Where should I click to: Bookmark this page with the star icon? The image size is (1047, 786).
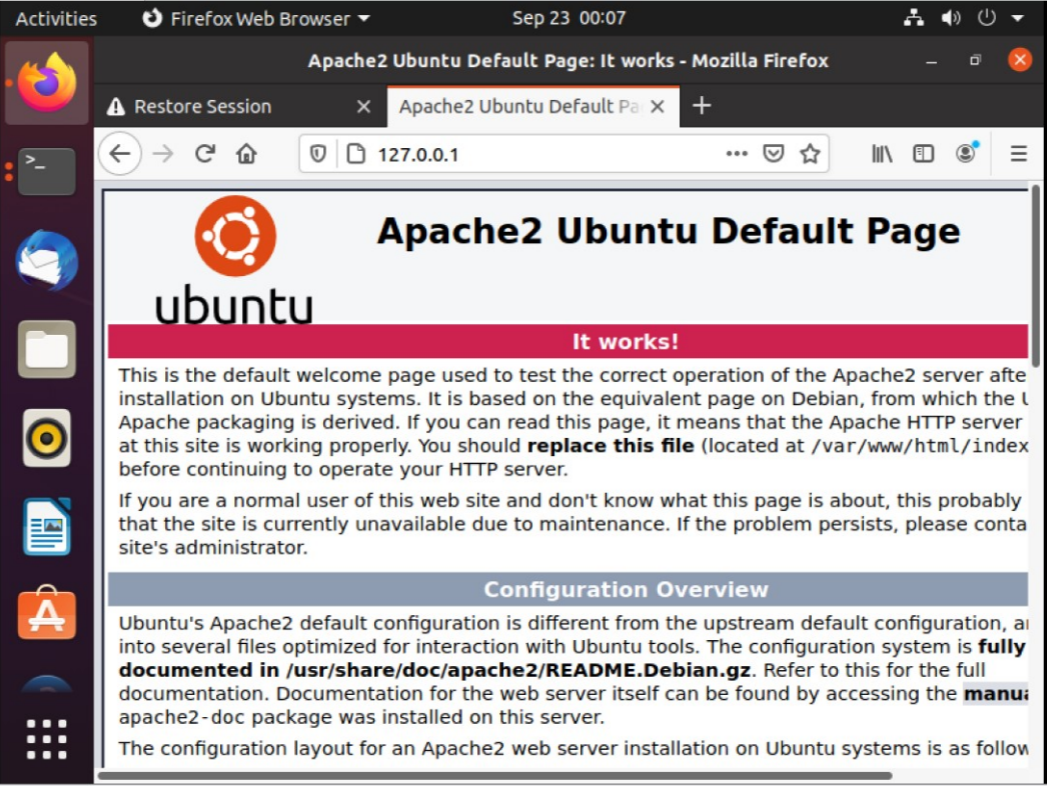pyautogui.click(x=810, y=154)
